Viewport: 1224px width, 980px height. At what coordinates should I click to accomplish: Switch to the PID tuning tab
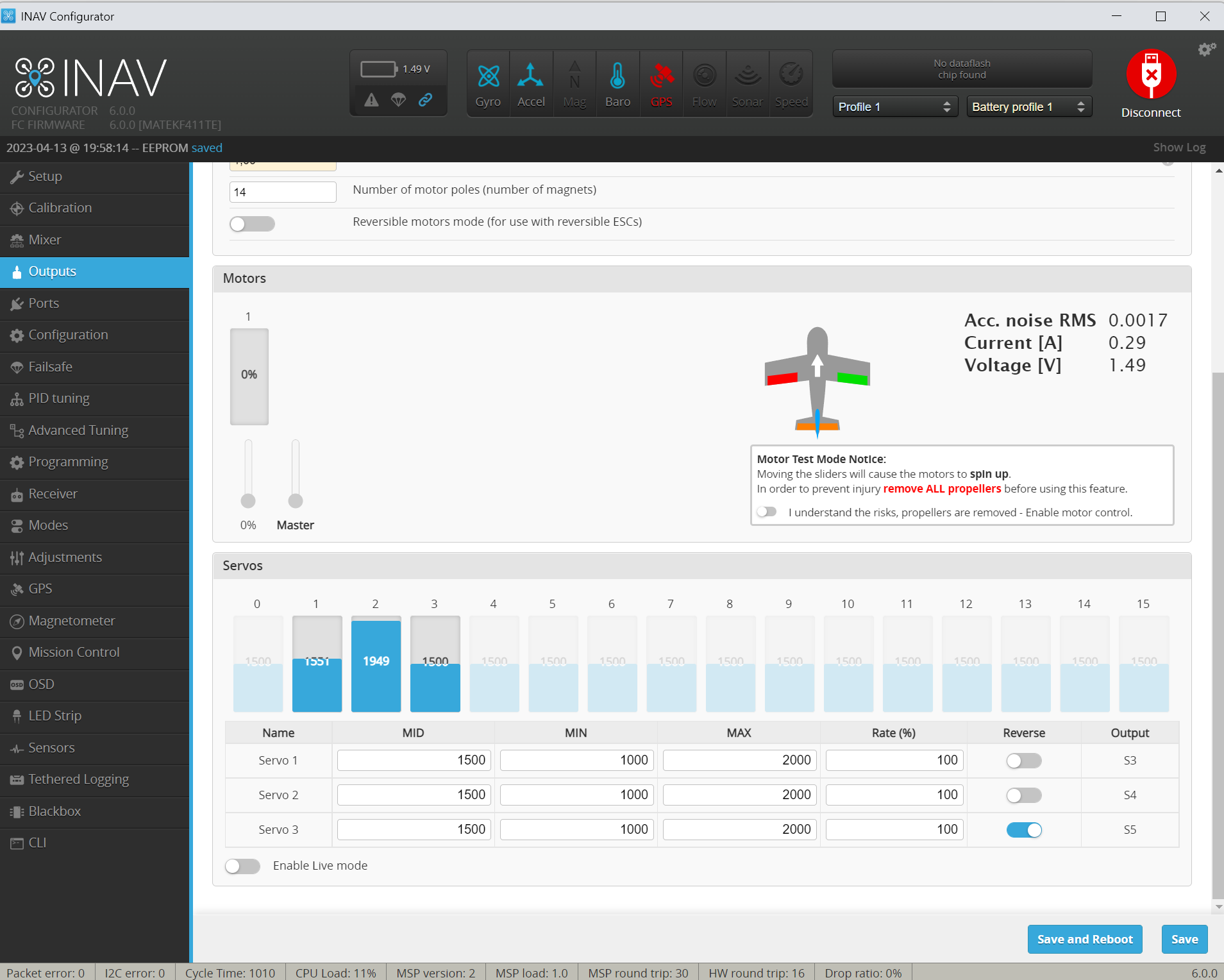click(x=58, y=398)
